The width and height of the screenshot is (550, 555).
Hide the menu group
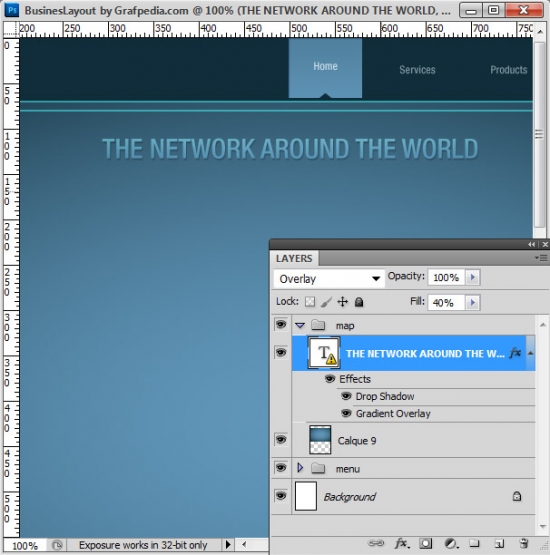click(x=281, y=468)
